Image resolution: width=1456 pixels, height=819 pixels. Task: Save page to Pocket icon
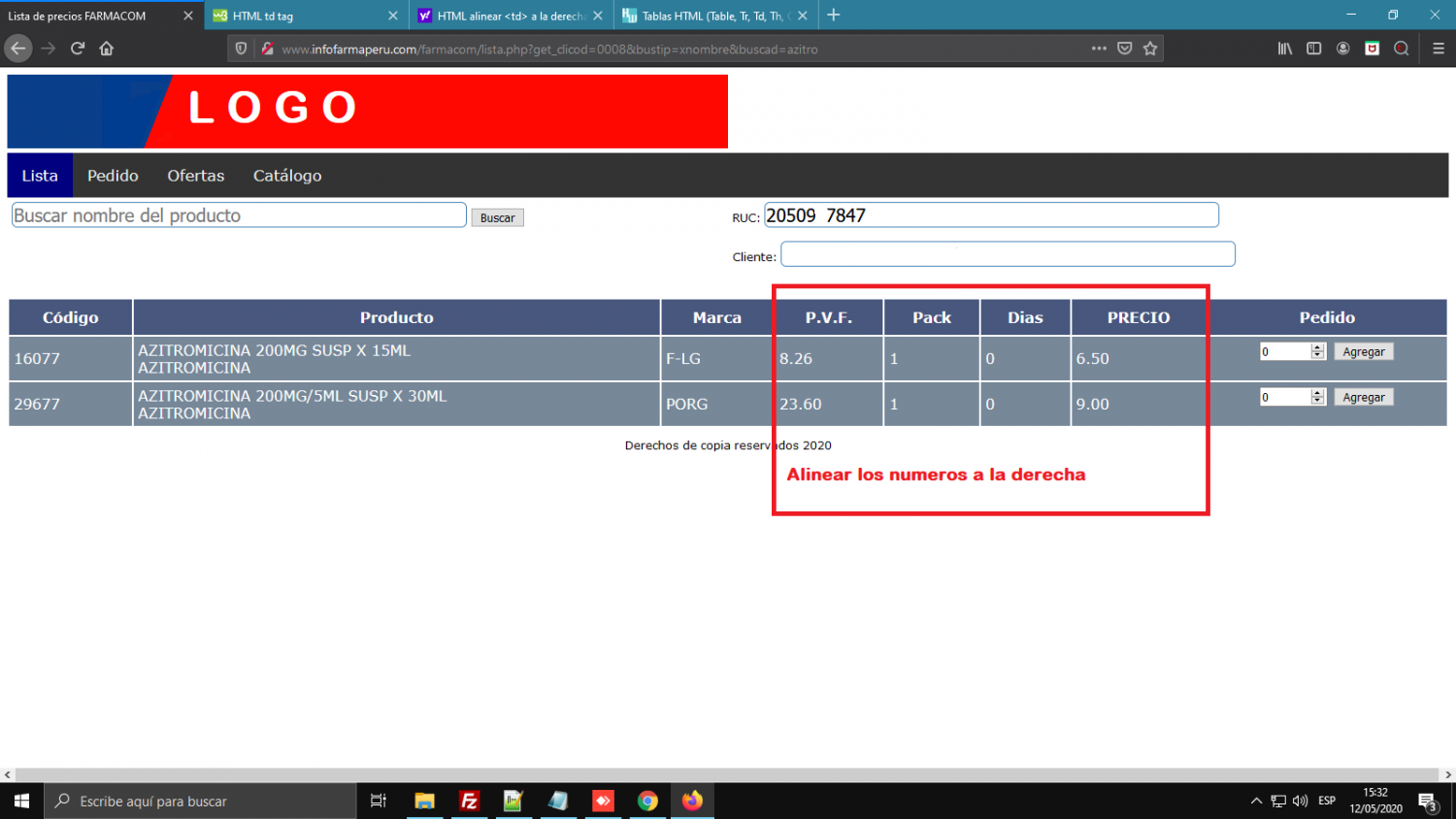pyautogui.click(x=1125, y=49)
